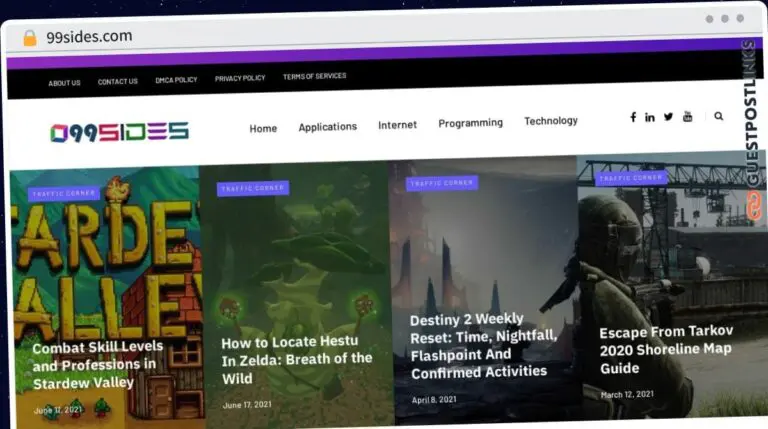View the DMCA Policy page
Screen dimensions: 768x429
(176, 80)
